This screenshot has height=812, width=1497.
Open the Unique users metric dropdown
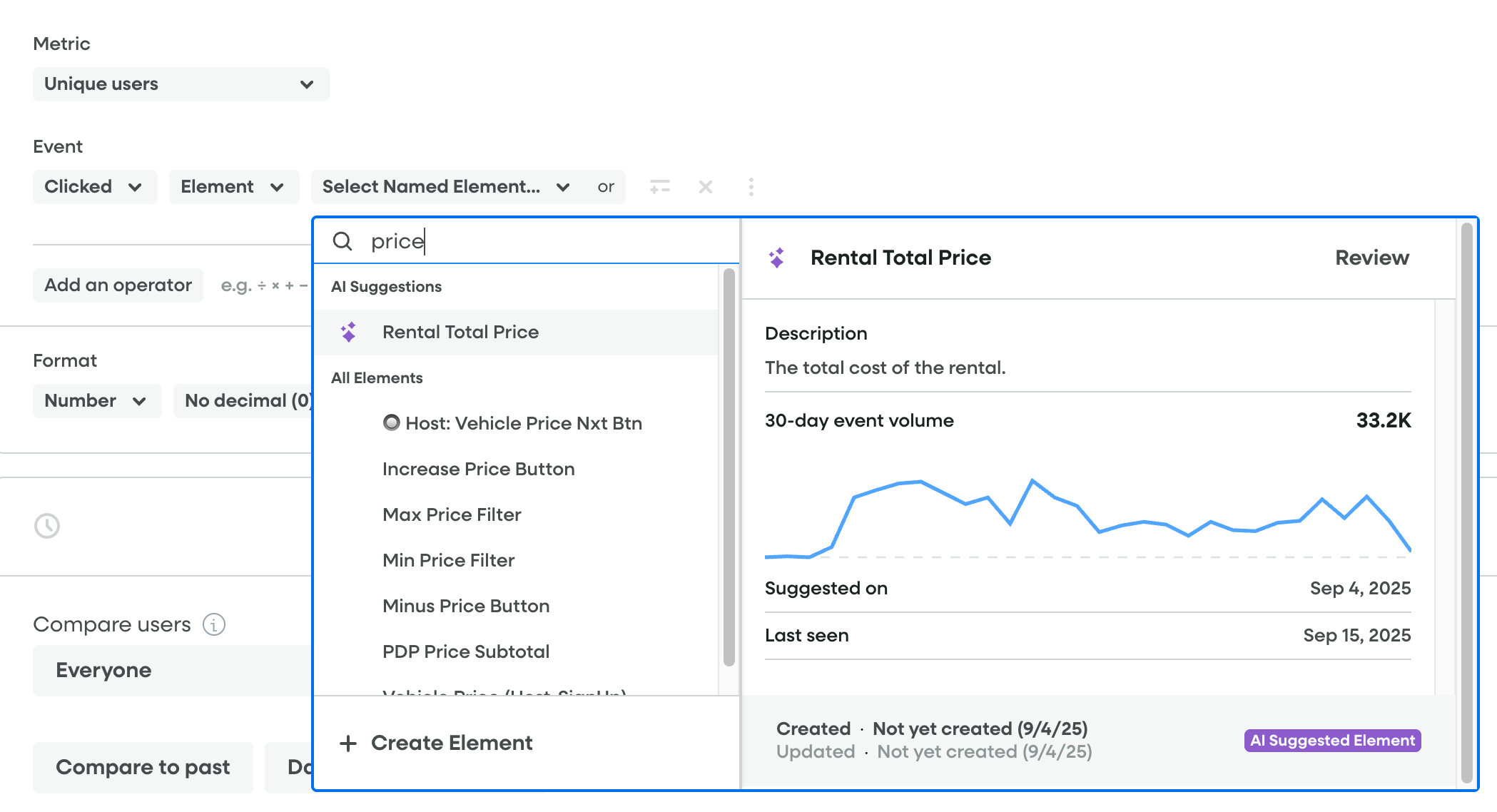point(181,84)
